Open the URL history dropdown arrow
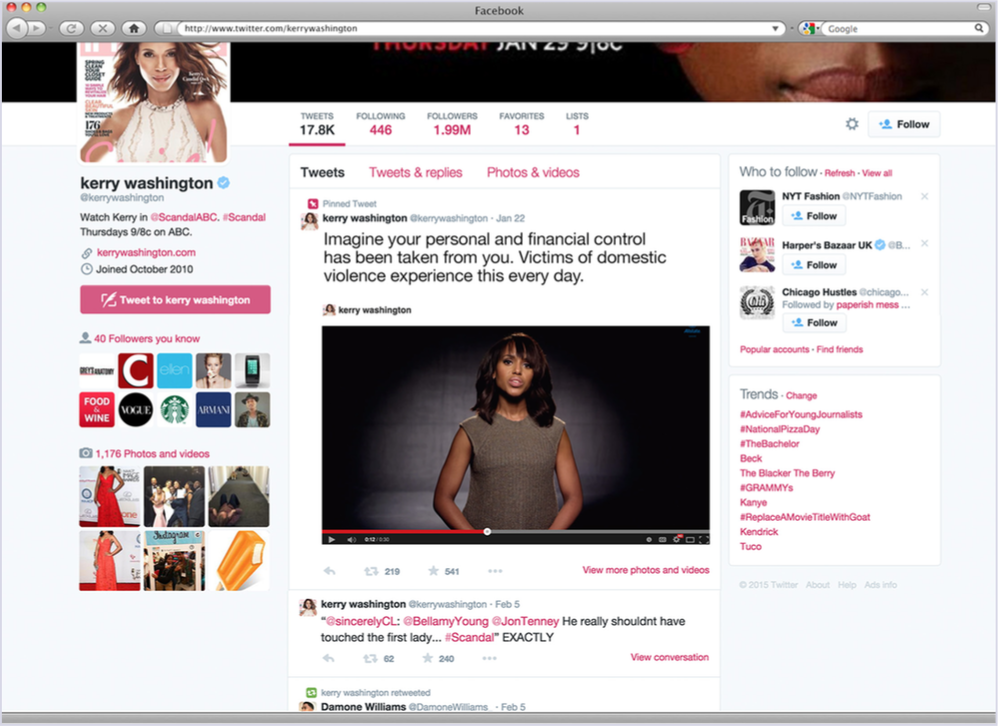Image resolution: width=998 pixels, height=726 pixels. pyautogui.click(x=775, y=28)
